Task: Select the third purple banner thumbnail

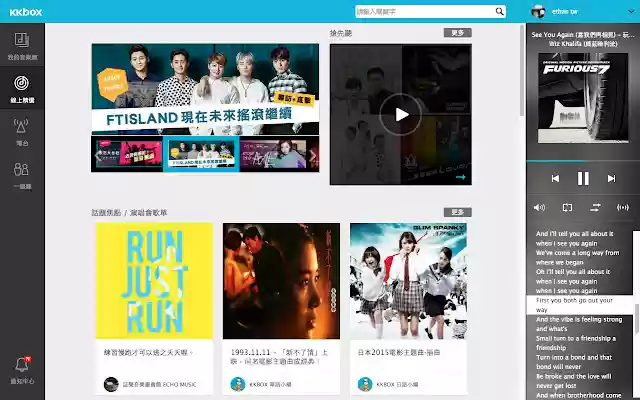Action: (273, 153)
